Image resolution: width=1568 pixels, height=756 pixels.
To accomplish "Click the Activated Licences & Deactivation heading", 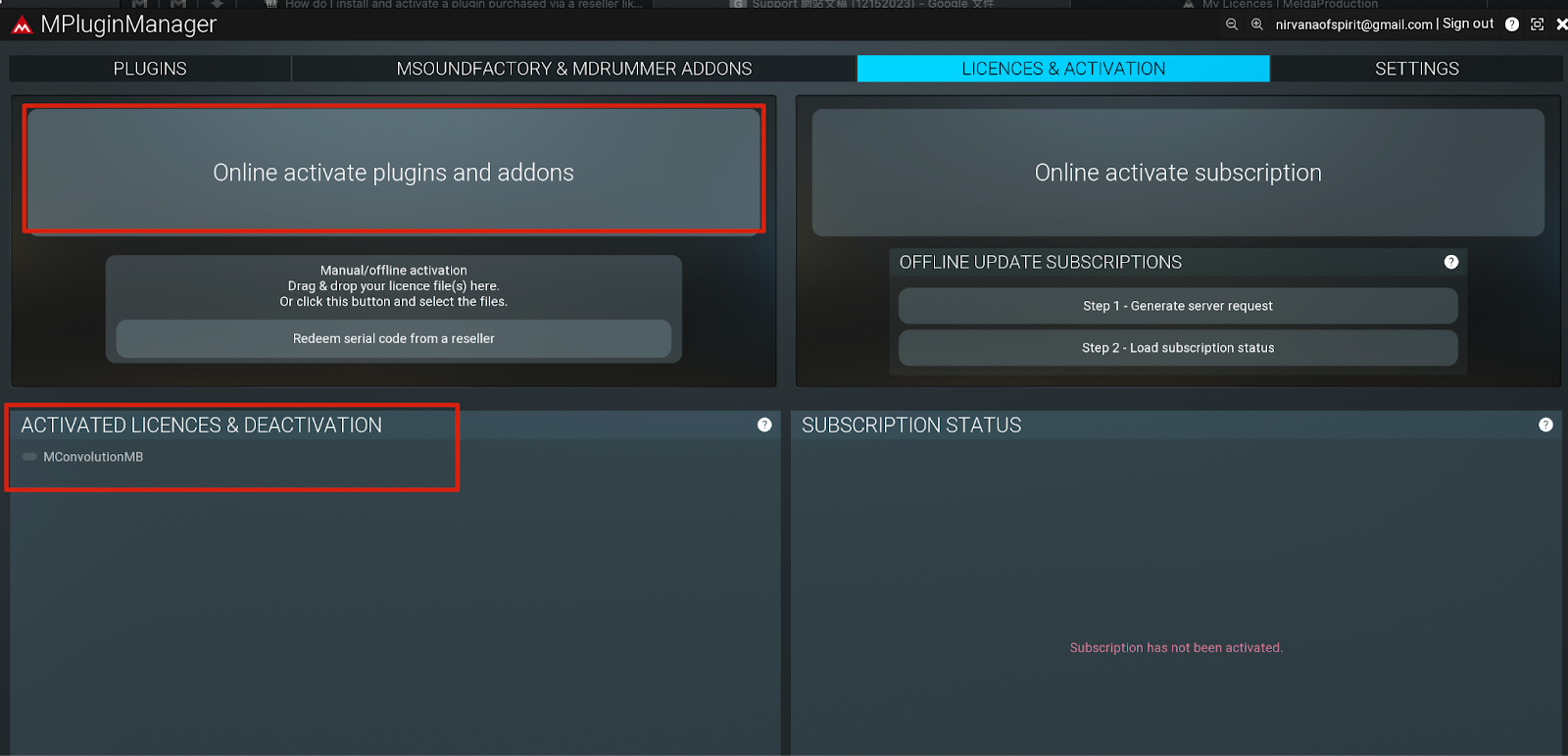I will 202,425.
